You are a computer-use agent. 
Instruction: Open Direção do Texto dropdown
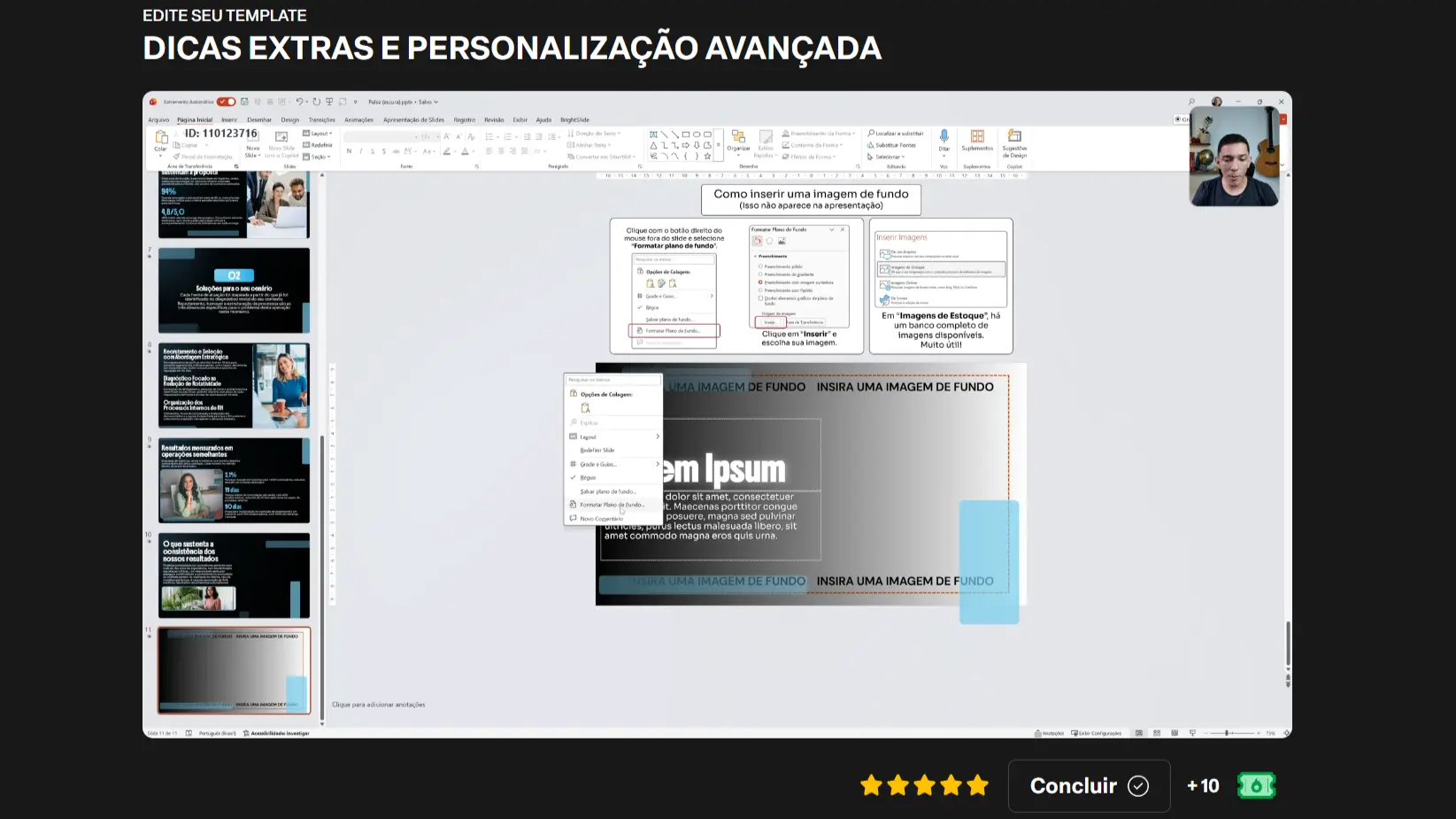coord(593,134)
